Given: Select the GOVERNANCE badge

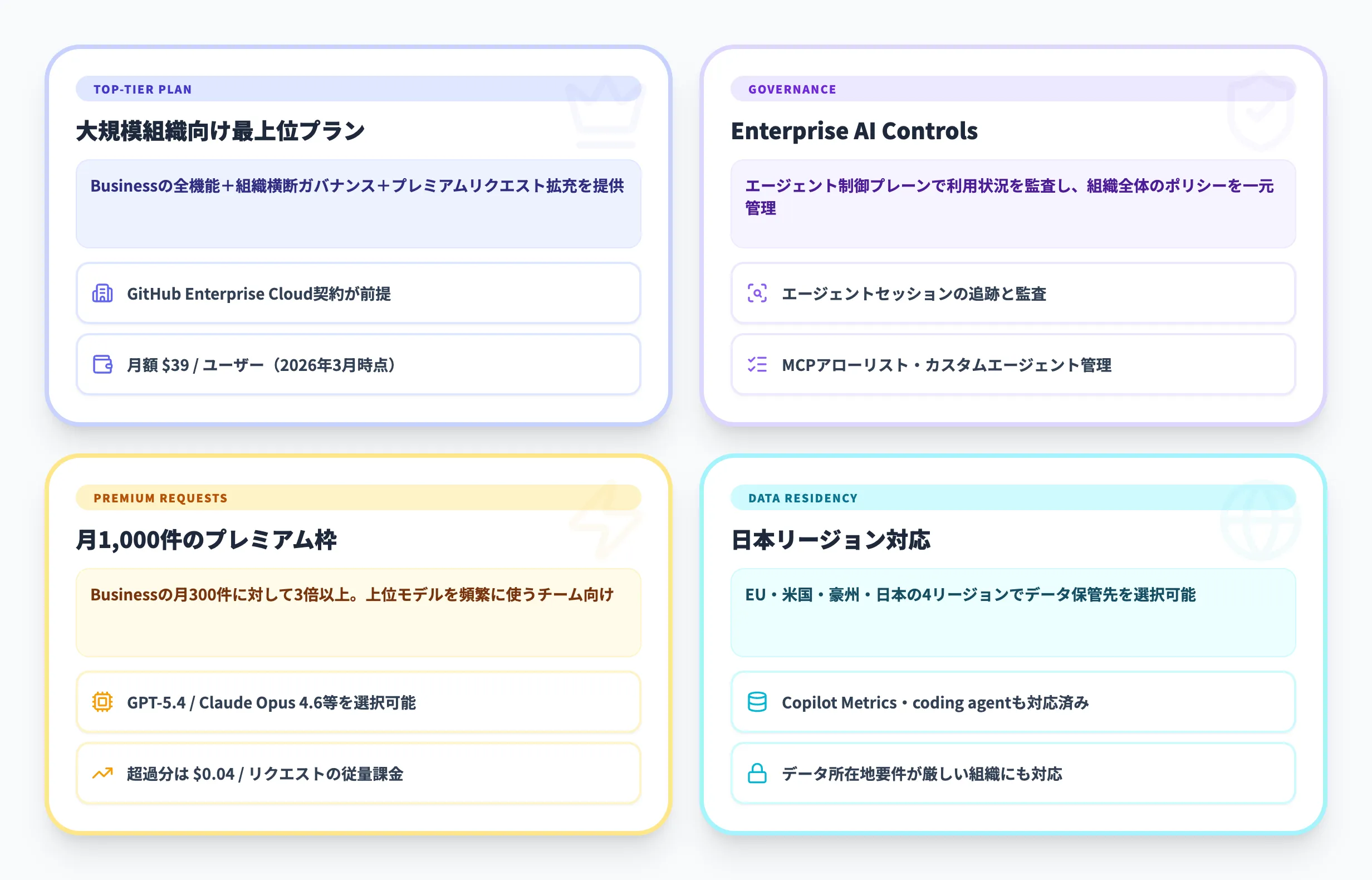Looking at the screenshot, I should click(792, 89).
